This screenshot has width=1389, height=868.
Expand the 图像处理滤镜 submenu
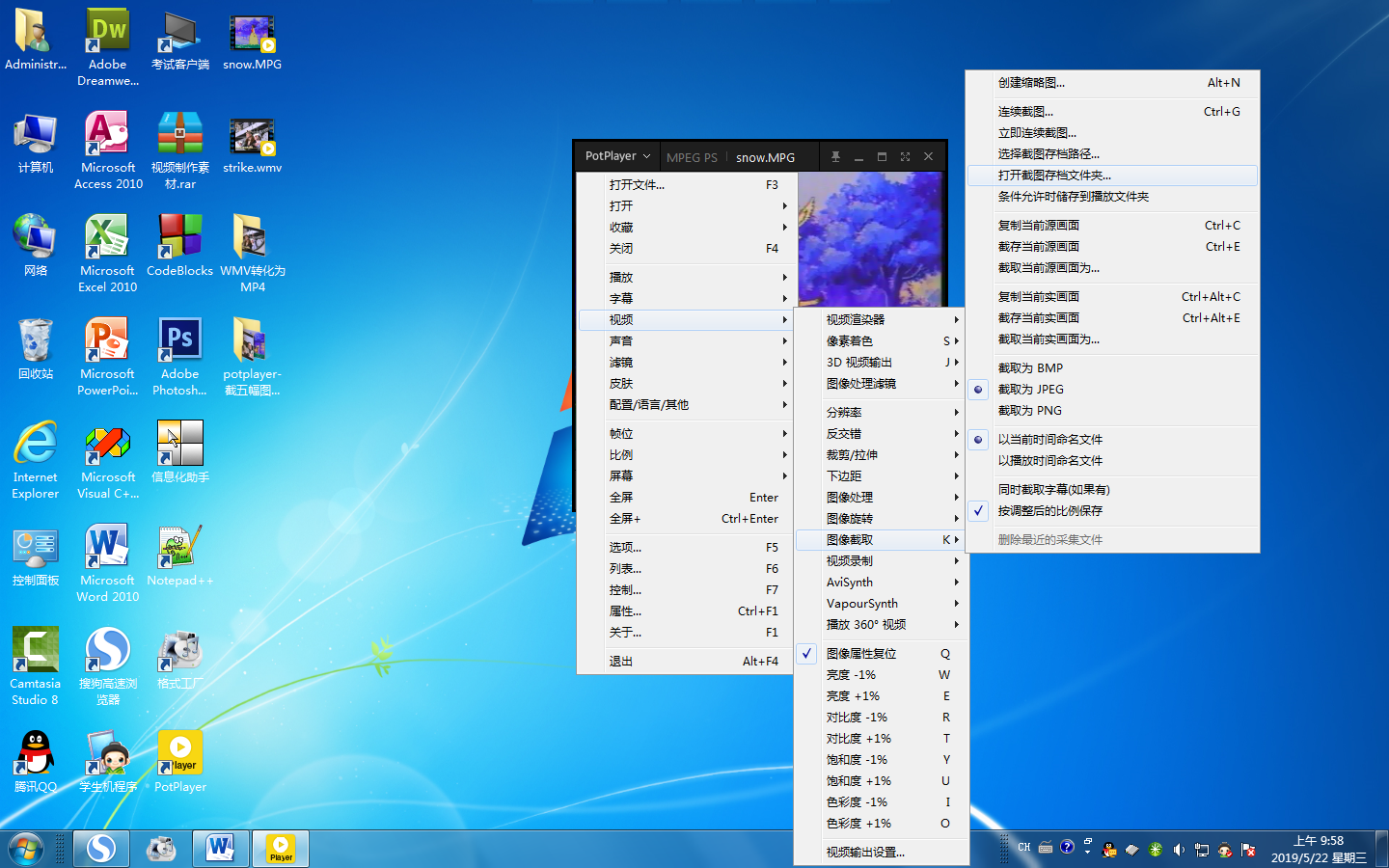point(882,384)
